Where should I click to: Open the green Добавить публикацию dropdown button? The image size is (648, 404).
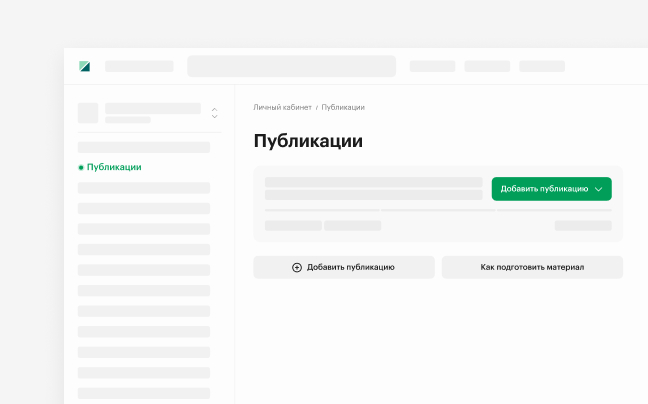click(551, 189)
